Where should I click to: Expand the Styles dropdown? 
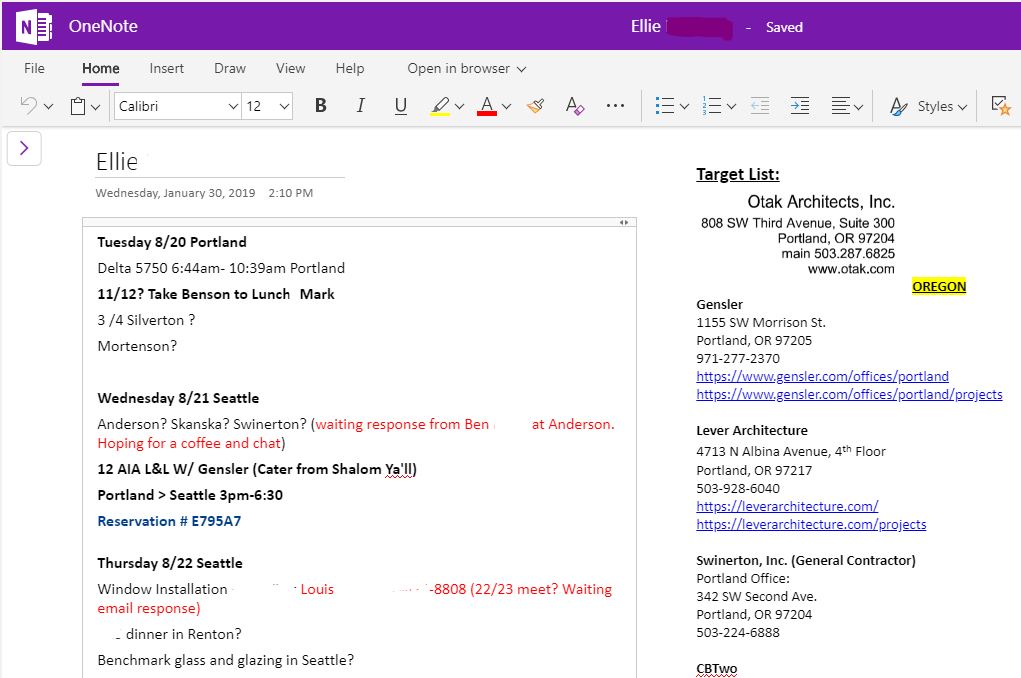tap(929, 106)
